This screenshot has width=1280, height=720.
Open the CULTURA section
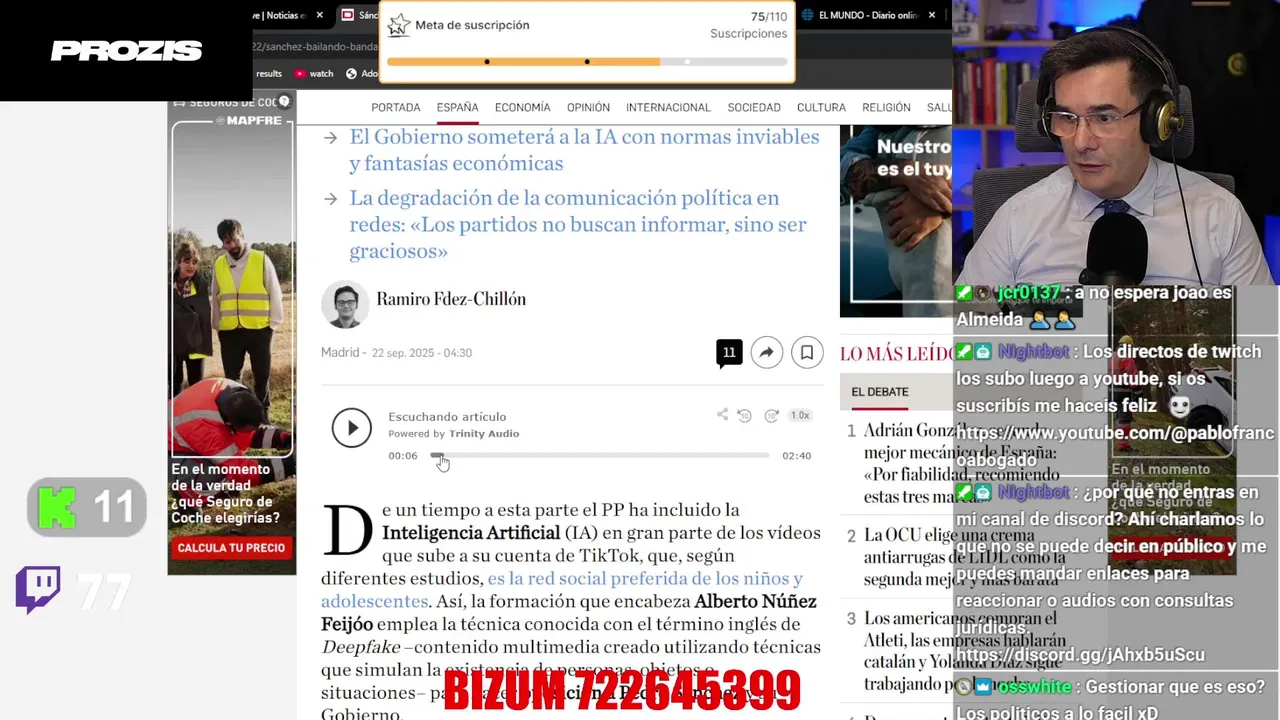821,107
